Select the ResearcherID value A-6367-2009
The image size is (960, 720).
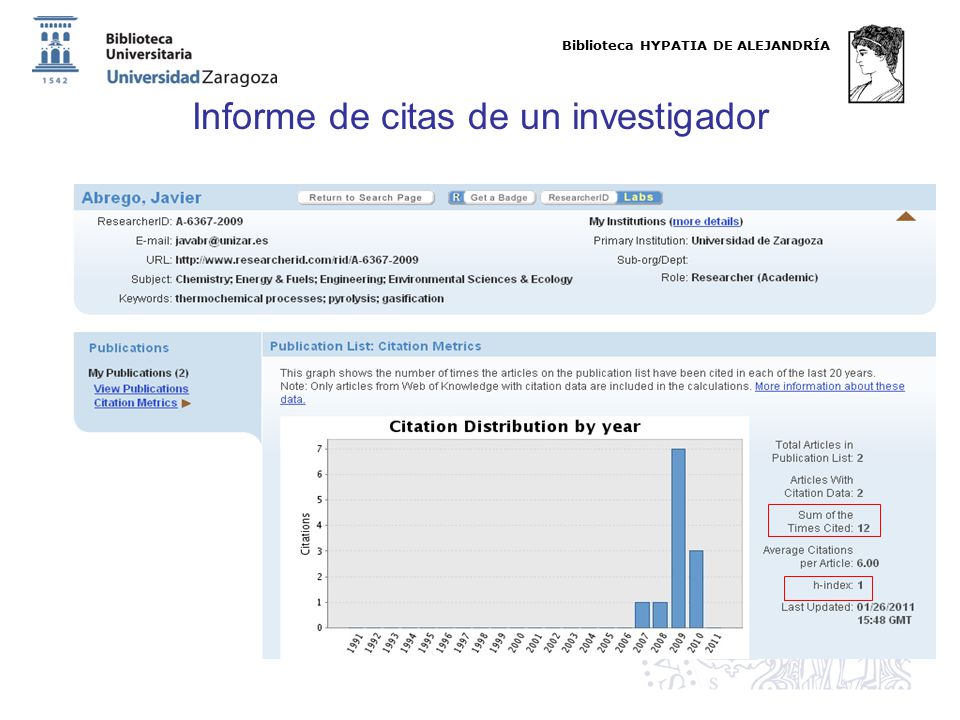point(209,222)
